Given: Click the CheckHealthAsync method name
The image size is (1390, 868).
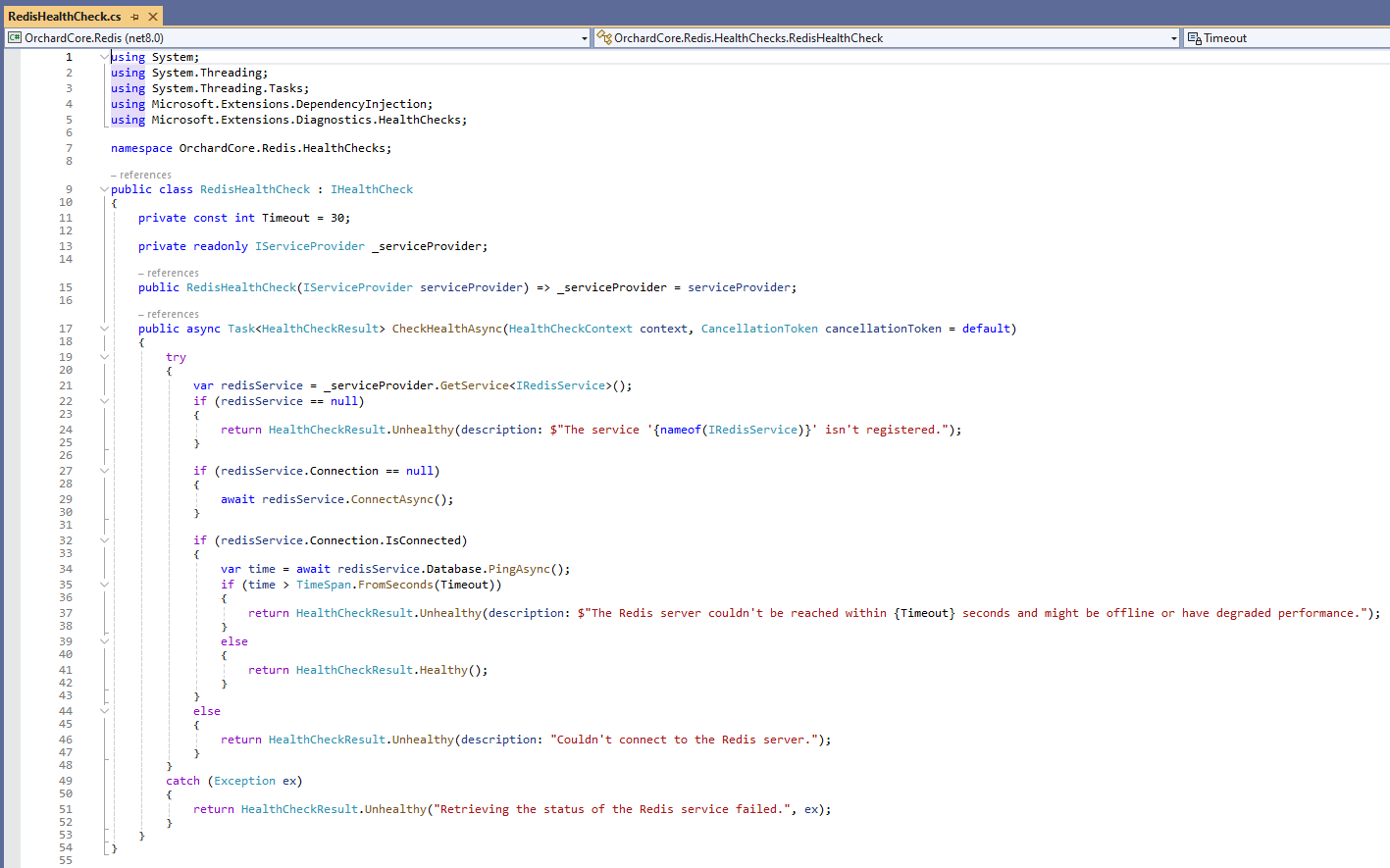Looking at the screenshot, I should click(447, 329).
